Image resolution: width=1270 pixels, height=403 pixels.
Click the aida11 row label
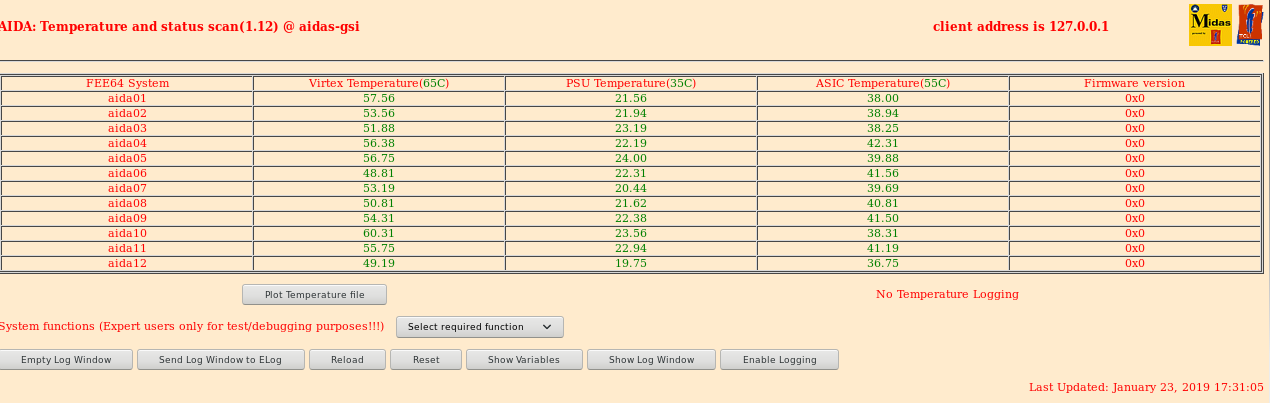point(127,248)
